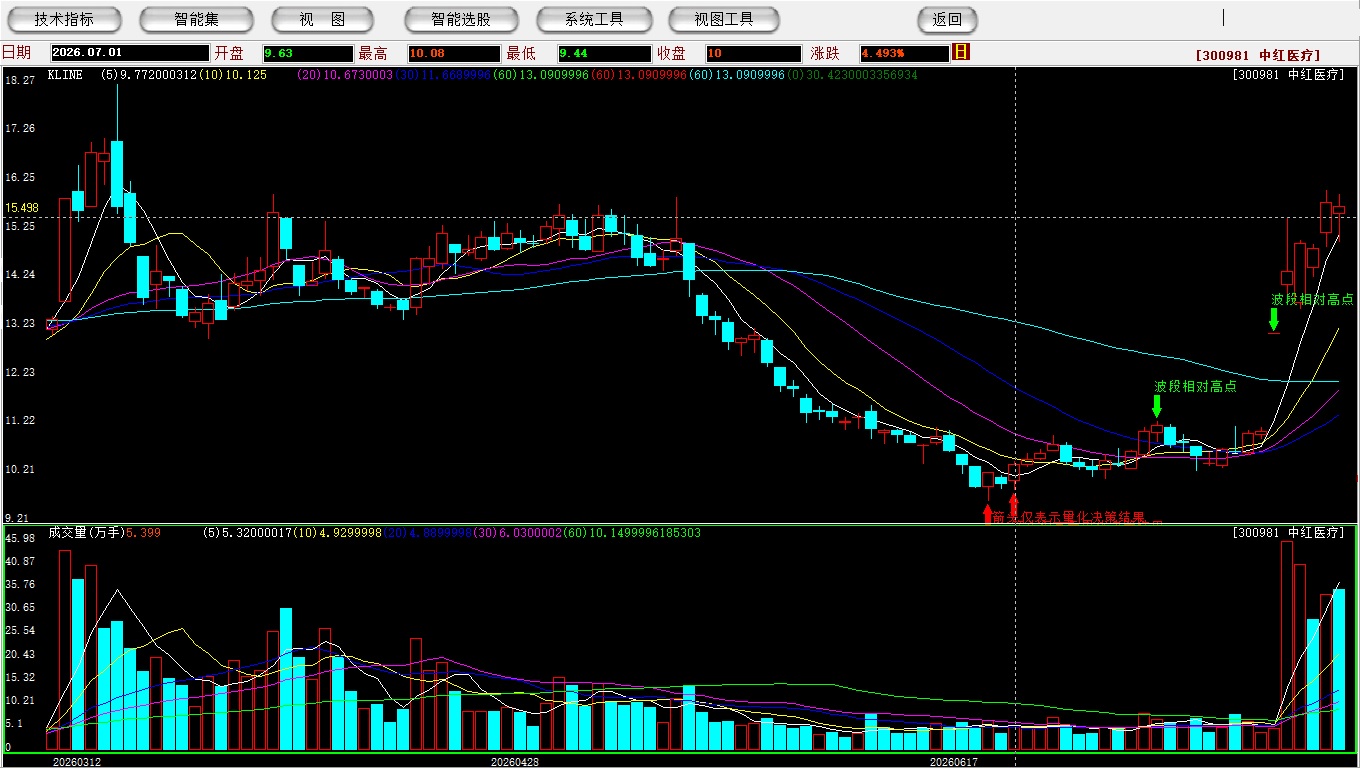Click the green arrow under upper 波段相对高点
The image size is (1360, 768).
point(1273,319)
